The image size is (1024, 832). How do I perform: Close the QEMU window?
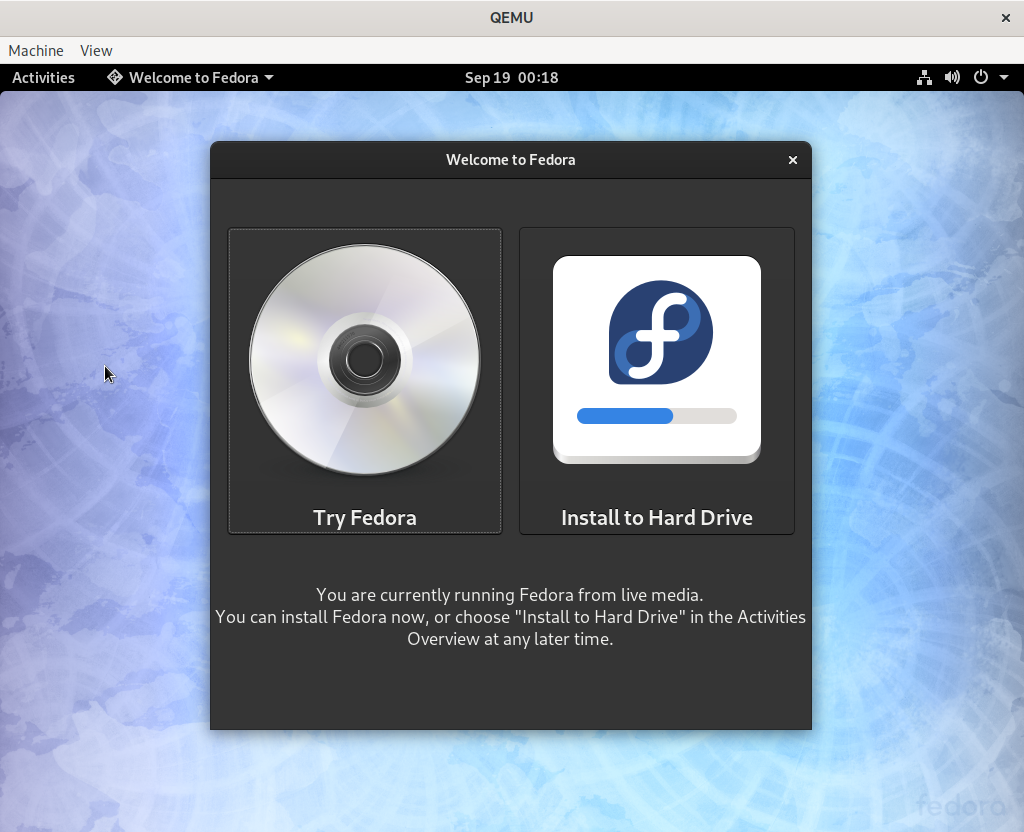tap(1006, 18)
